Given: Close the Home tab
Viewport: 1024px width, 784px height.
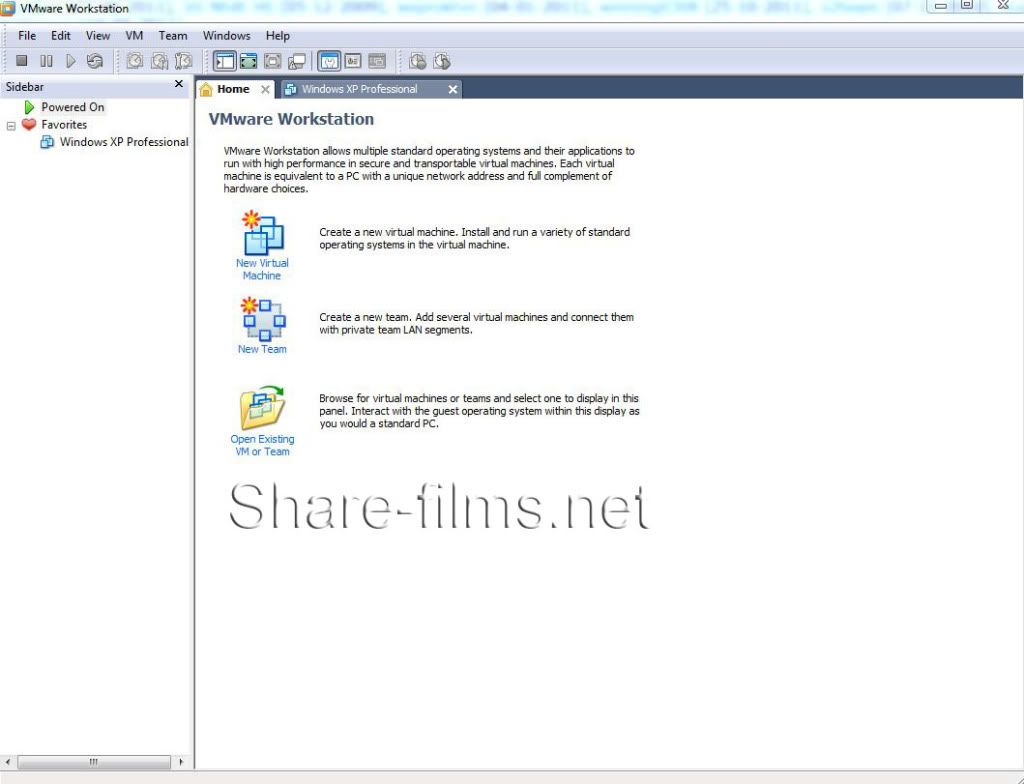Looking at the screenshot, I should tap(265, 90).
